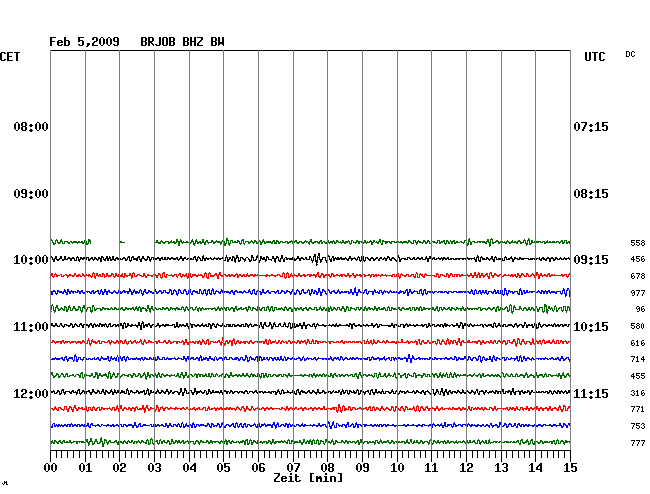This screenshot has height=494, width=650.
Task: Click the blue trace with DC value 753
Action: (x=310, y=425)
